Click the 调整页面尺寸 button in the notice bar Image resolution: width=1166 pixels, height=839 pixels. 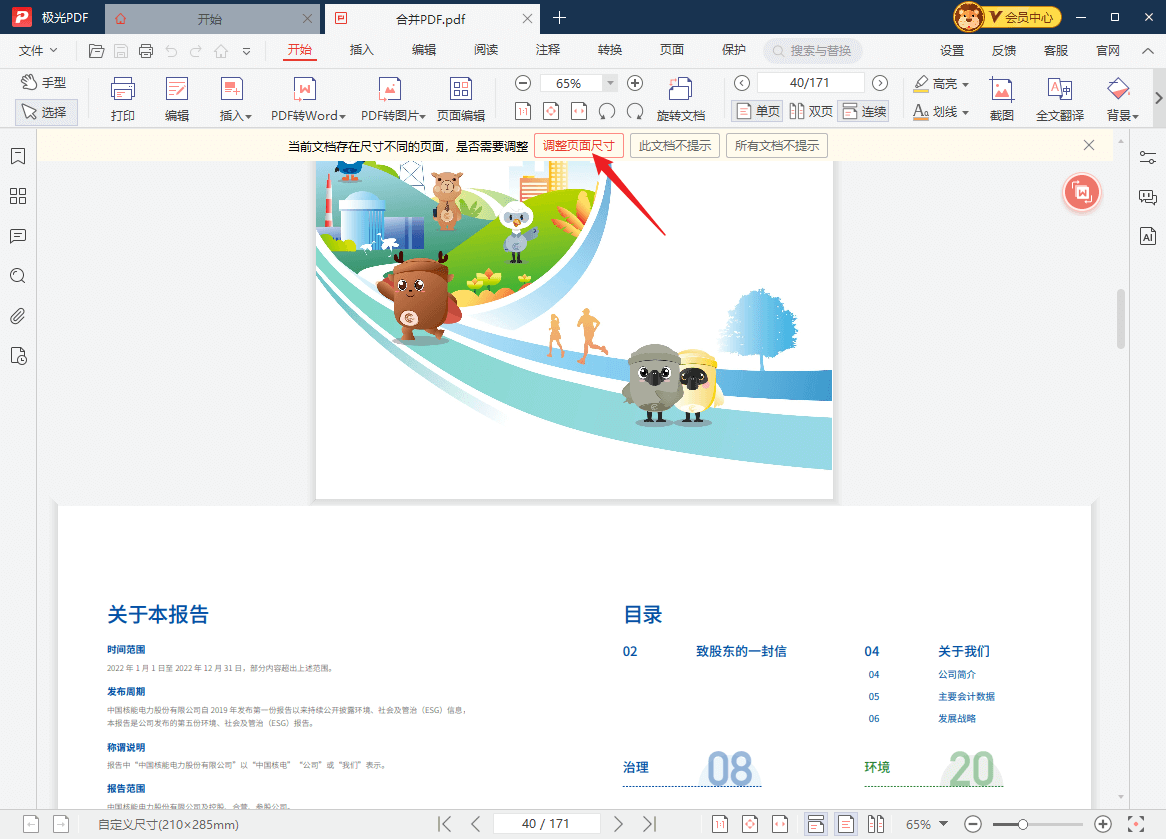tap(578, 145)
